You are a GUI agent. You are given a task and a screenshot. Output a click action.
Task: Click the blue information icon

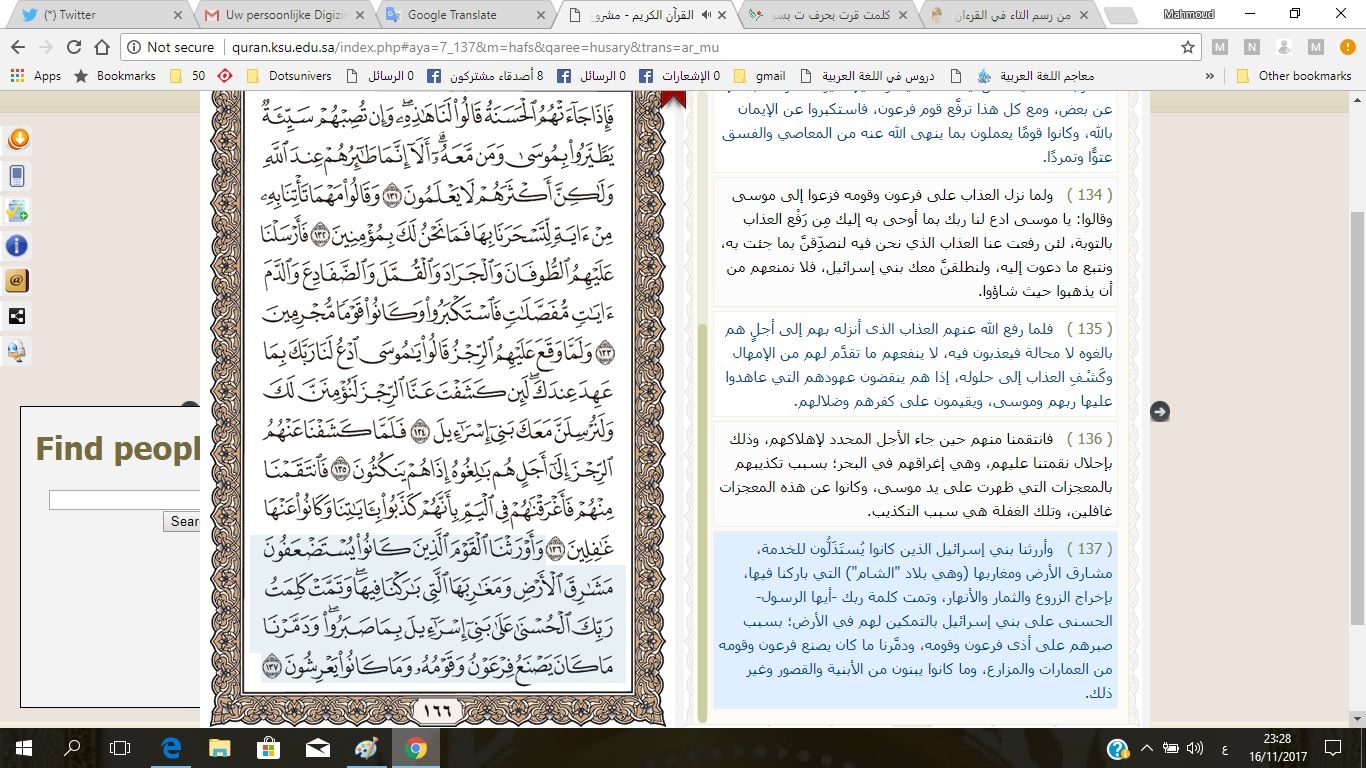(17, 246)
